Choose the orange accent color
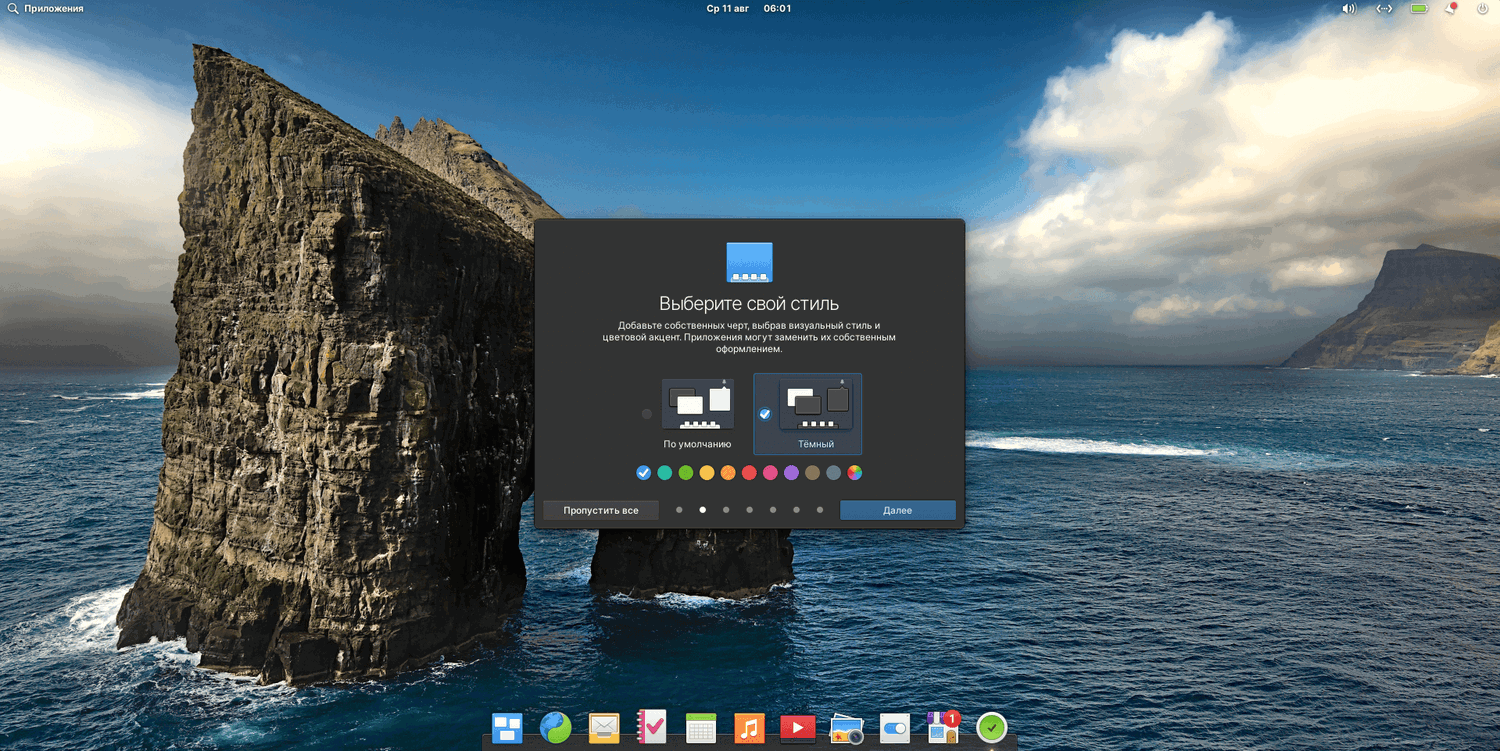Image resolution: width=1500 pixels, height=751 pixels. [x=728, y=473]
